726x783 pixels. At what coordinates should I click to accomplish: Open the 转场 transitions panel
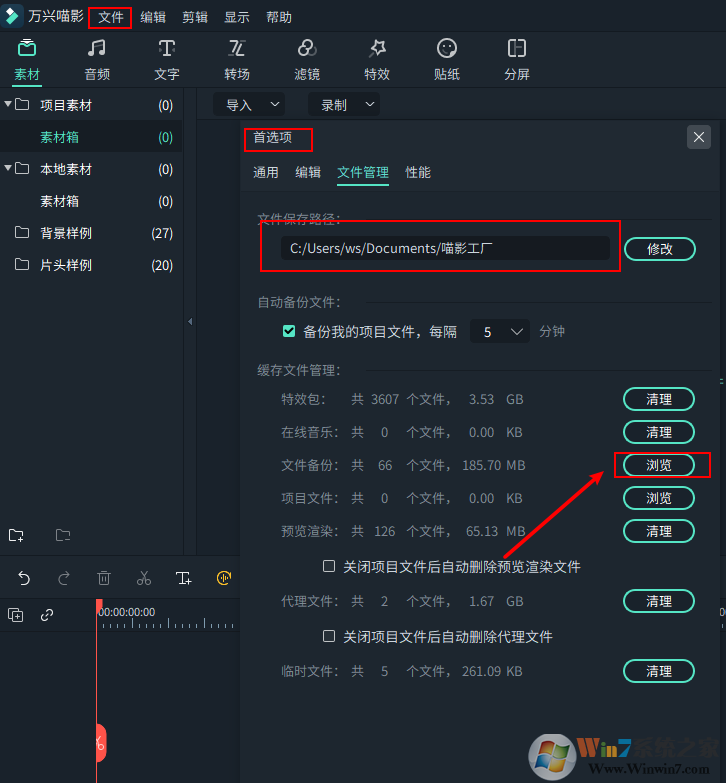pyautogui.click(x=237, y=60)
